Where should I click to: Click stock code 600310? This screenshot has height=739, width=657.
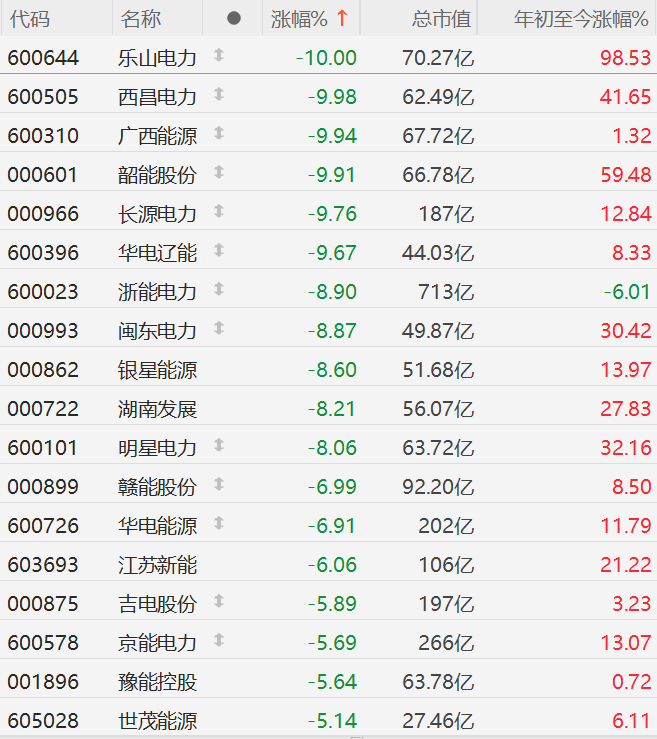(x=43, y=136)
